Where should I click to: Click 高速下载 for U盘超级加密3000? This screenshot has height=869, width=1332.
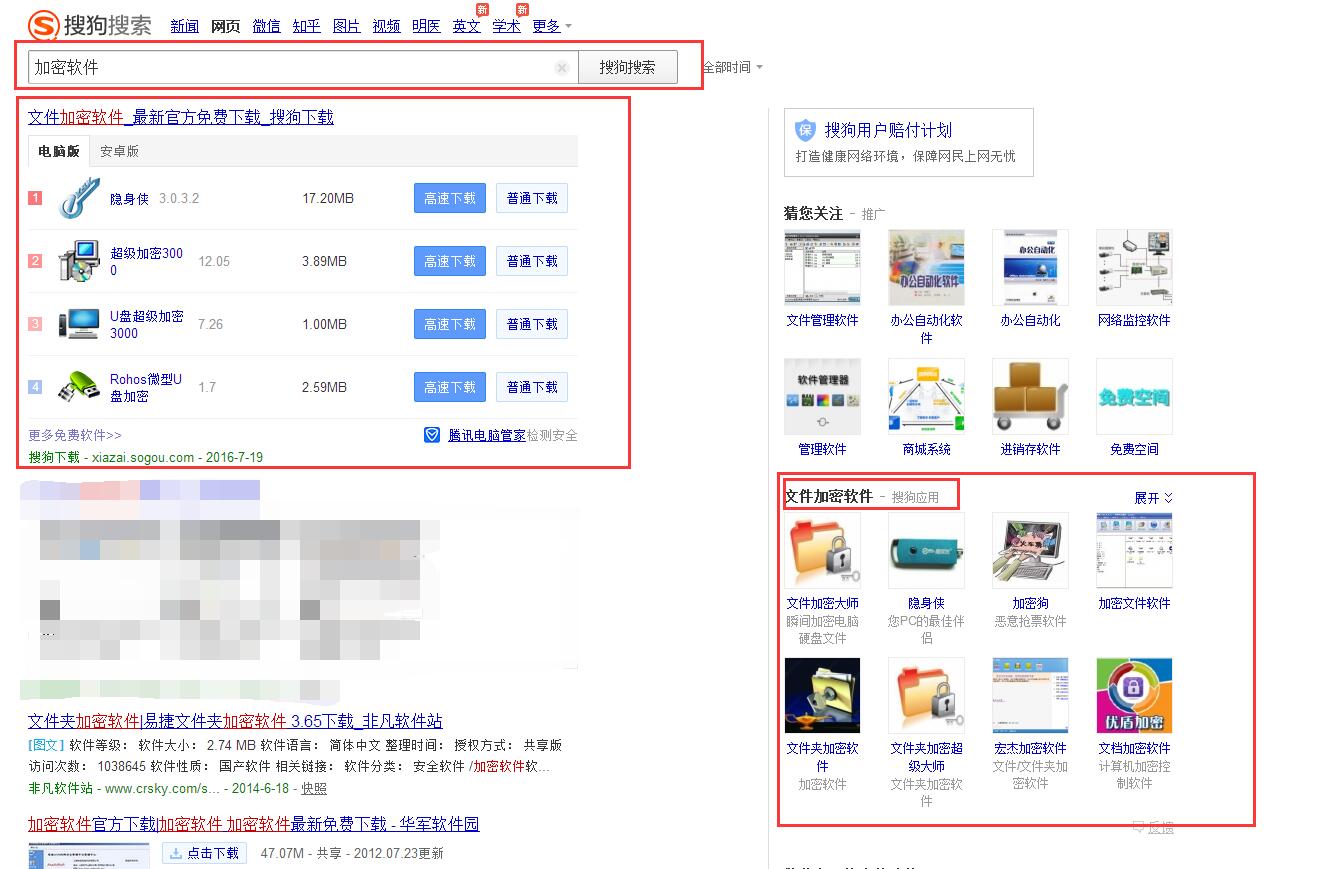450,324
